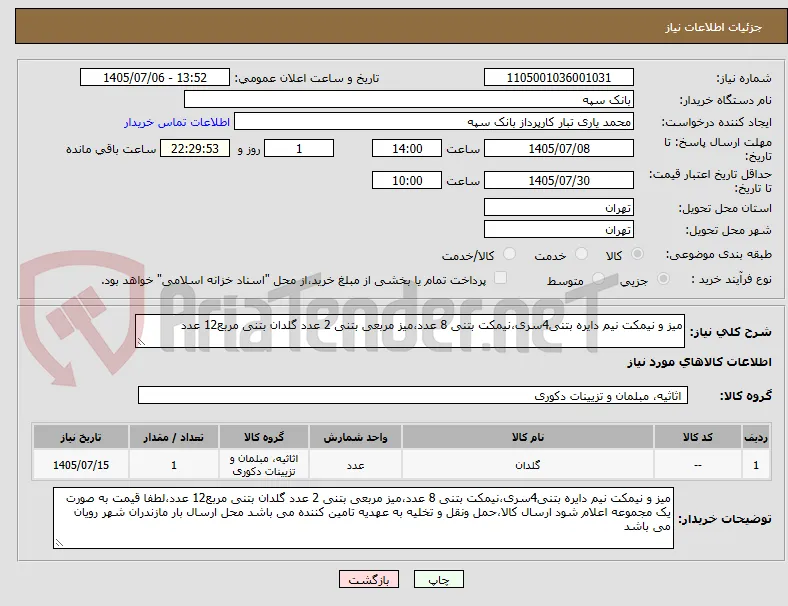This screenshot has height=606, width=788.
Task: Click the کد کالا column header
Action: pos(698,437)
